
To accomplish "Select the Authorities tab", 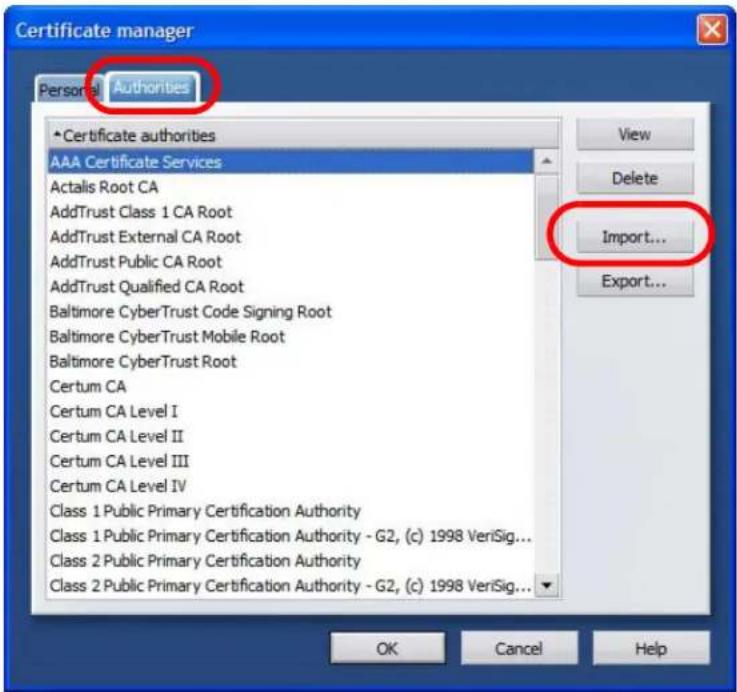I will click(152, 87).
